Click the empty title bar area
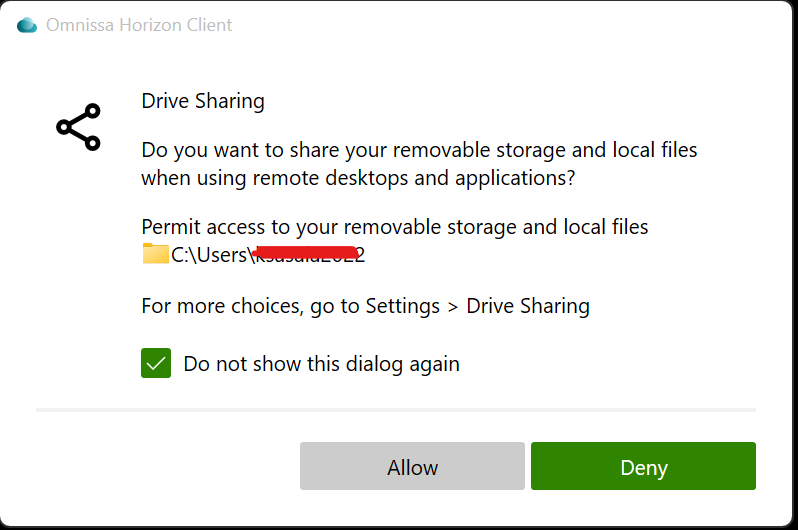 [500, 25]
